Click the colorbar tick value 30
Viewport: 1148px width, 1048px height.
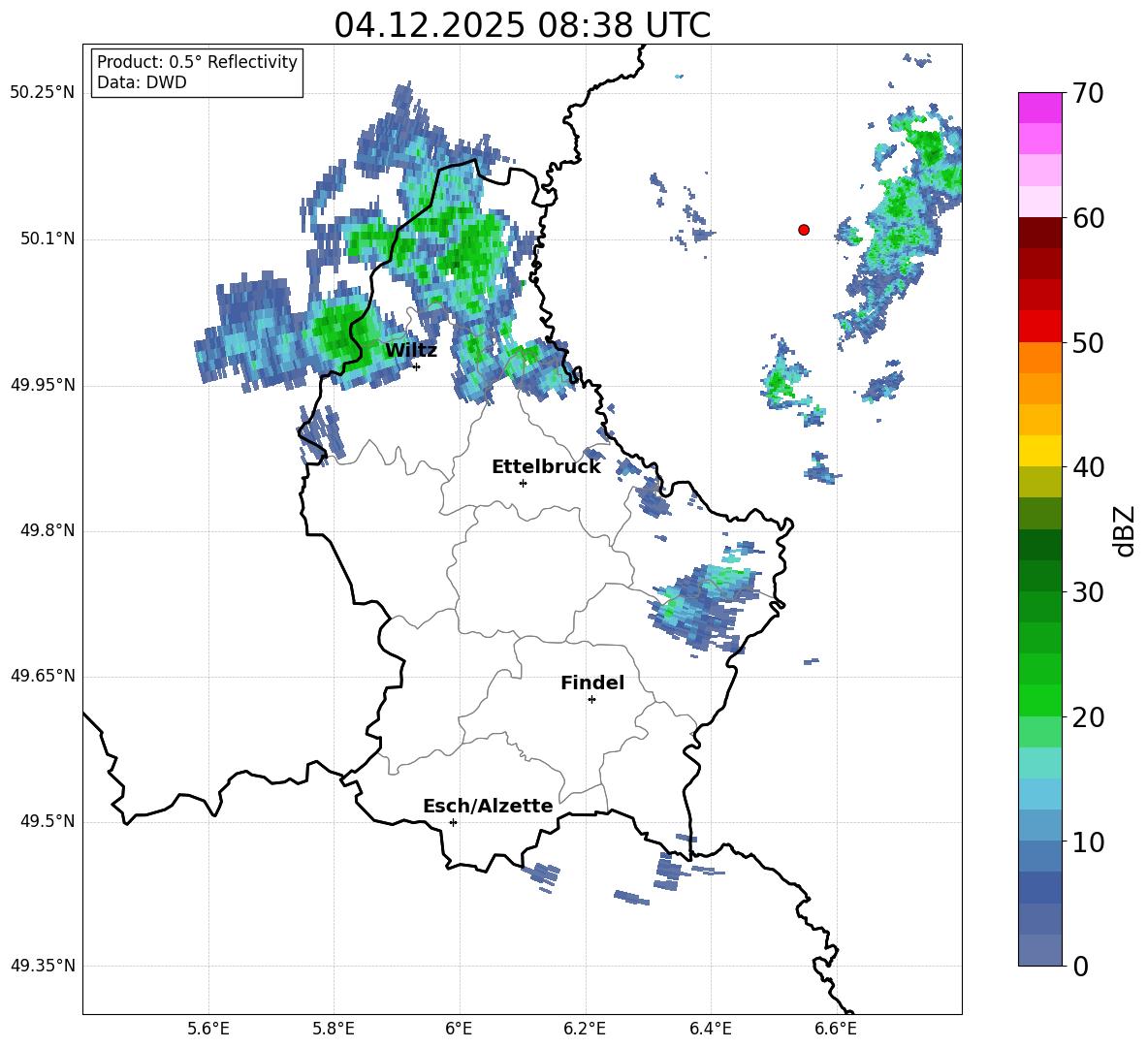click(x=1088, y=592)
